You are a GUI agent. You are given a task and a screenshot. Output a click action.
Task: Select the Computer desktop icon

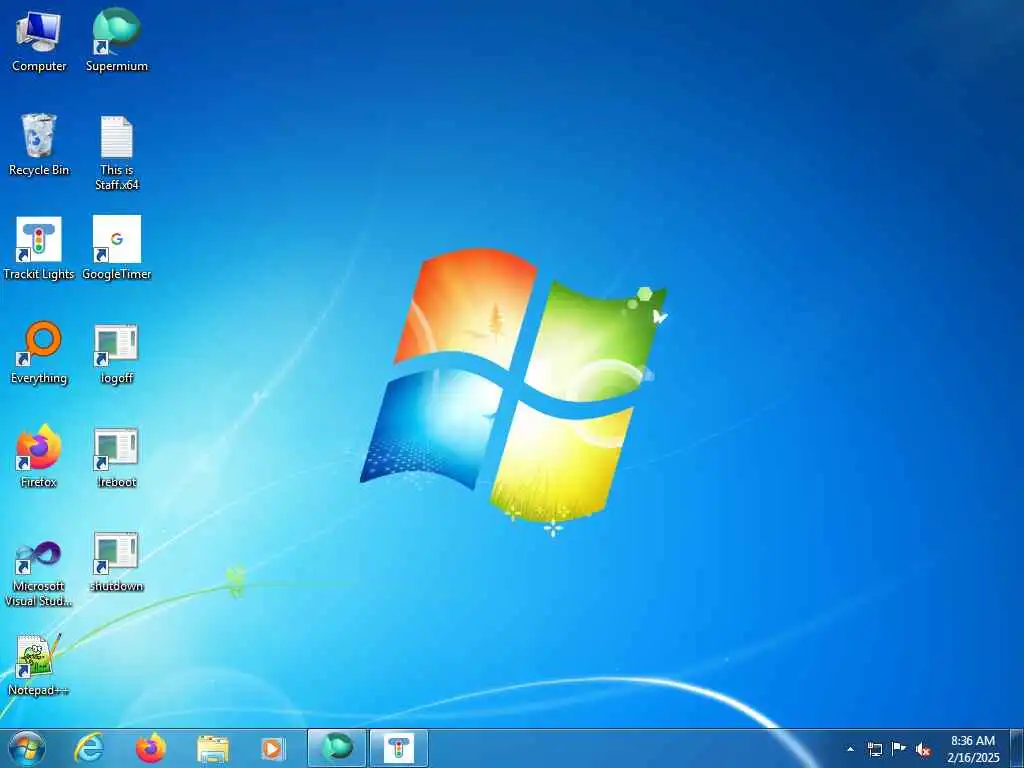pos(39,41)
